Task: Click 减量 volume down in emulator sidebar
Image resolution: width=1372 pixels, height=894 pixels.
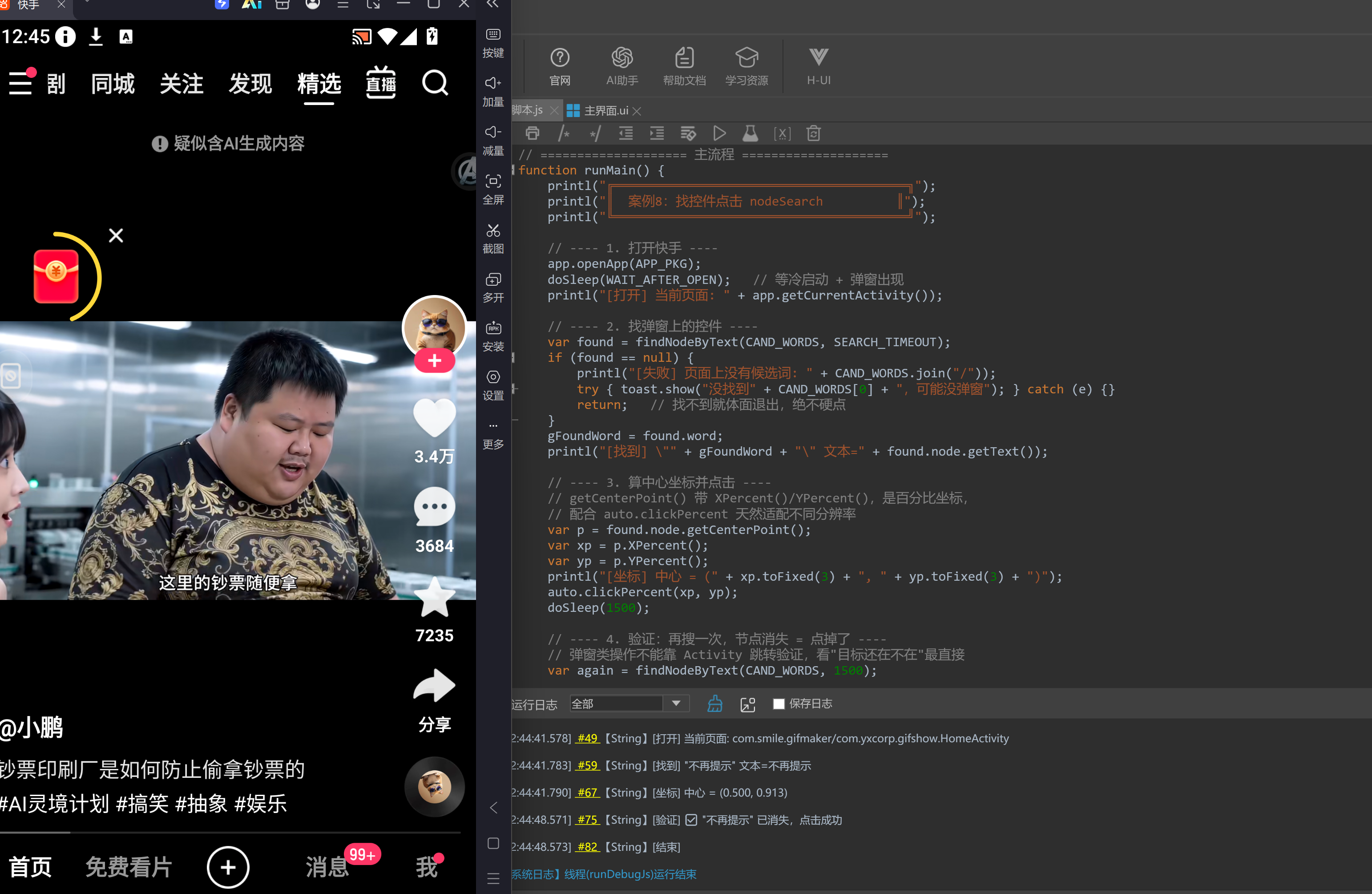Action: [x=493, y=141]
